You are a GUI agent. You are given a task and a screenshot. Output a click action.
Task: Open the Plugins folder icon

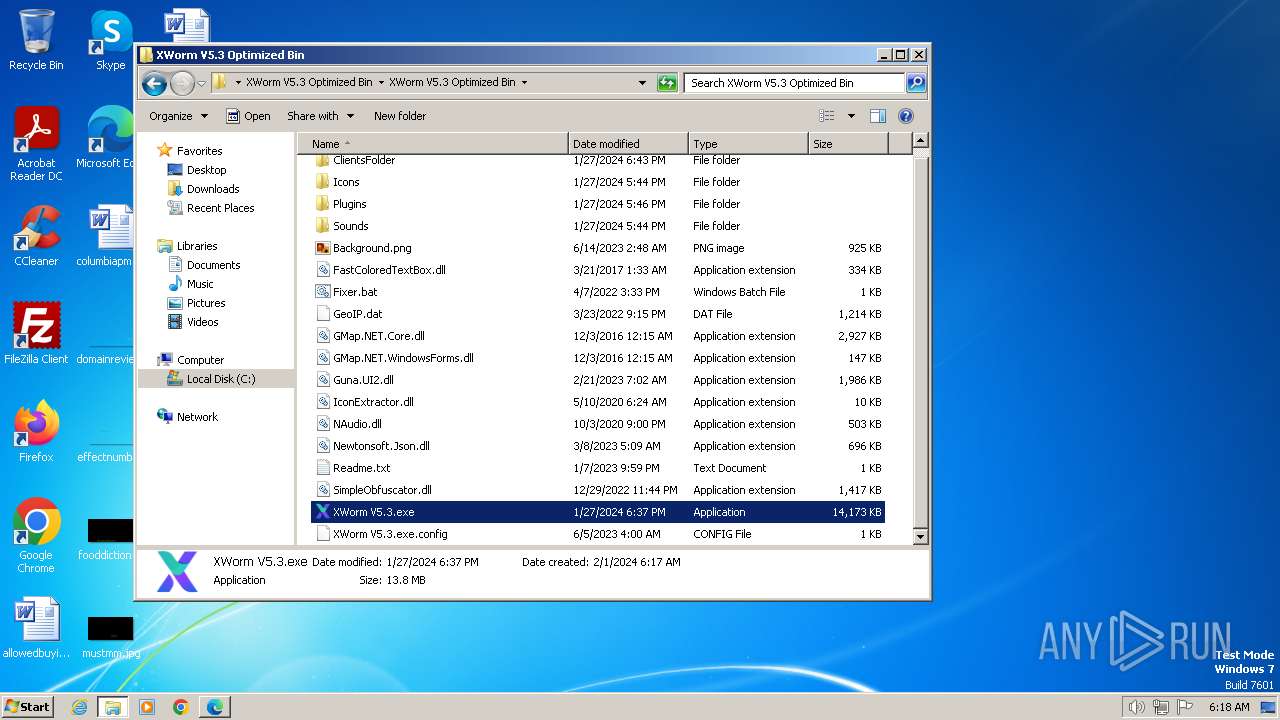click(322, 204)
